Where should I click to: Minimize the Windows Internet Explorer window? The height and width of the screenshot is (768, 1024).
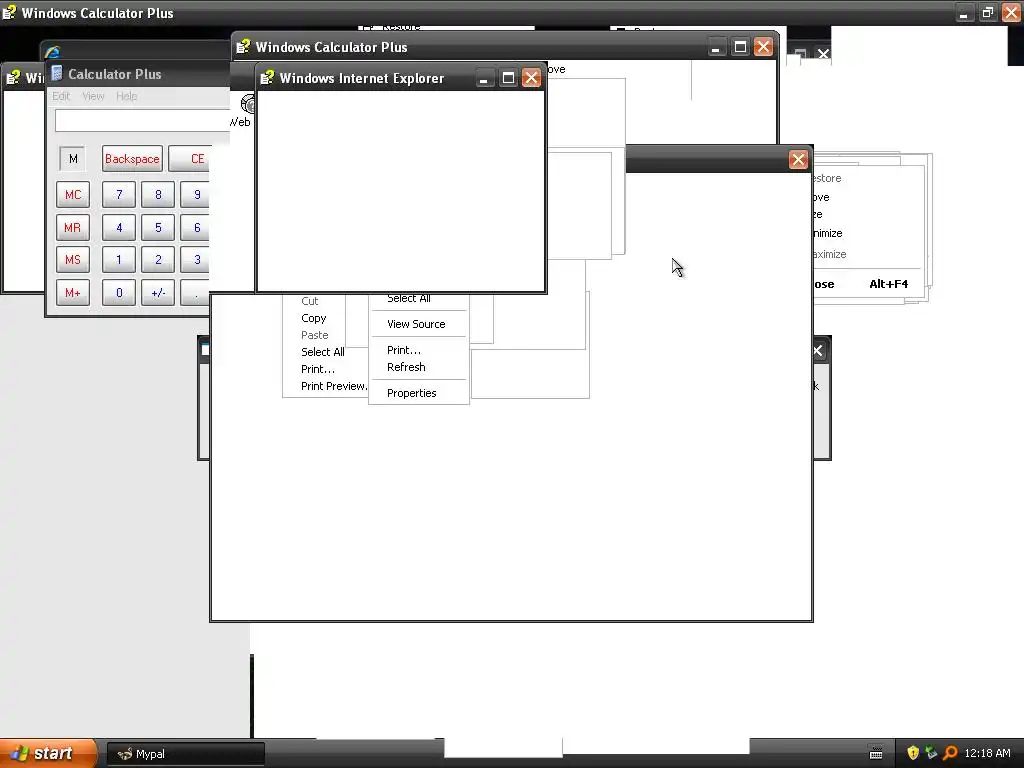point(484,78)
